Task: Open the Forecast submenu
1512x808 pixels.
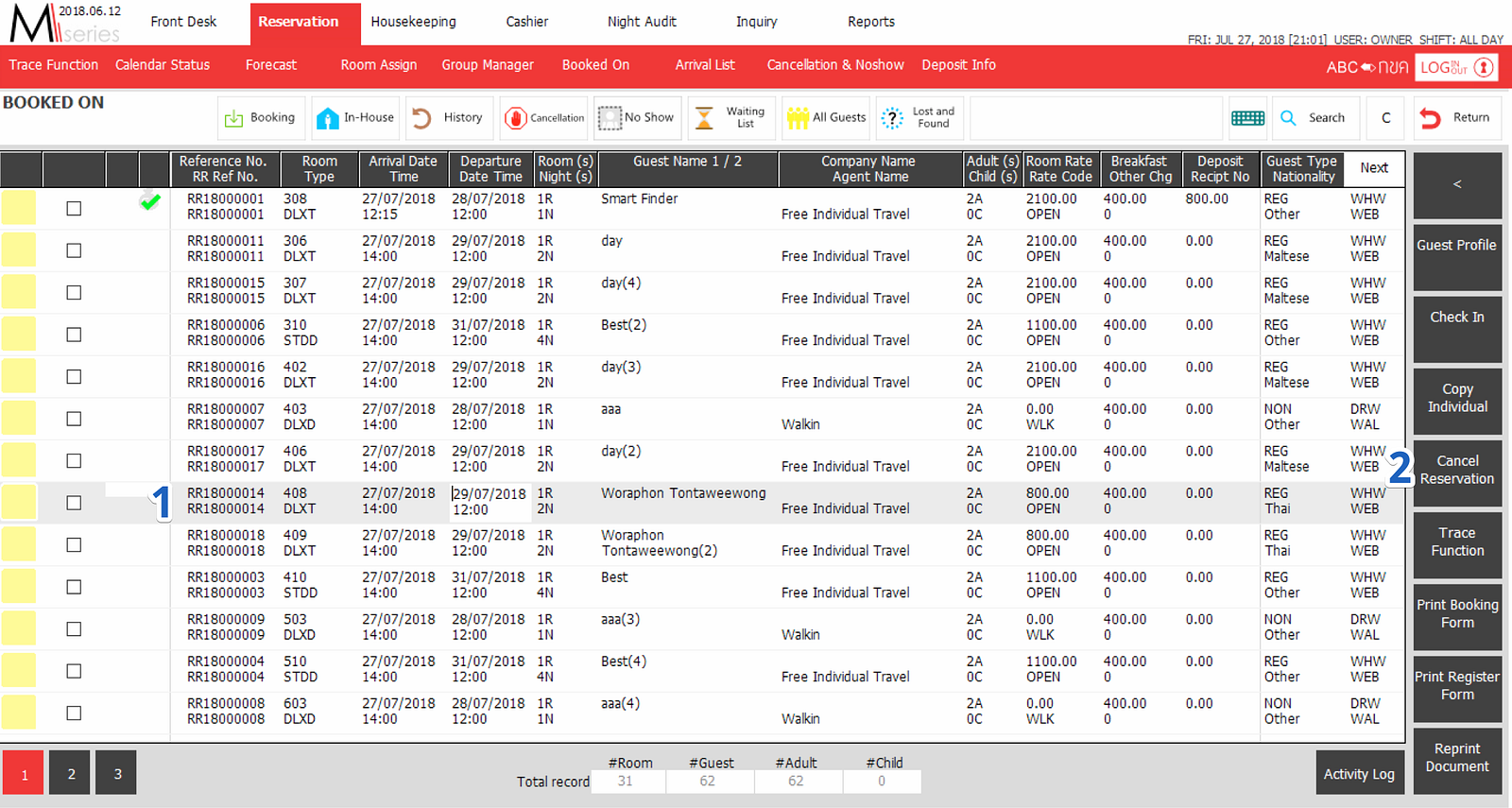Action: tap(270, 65)
